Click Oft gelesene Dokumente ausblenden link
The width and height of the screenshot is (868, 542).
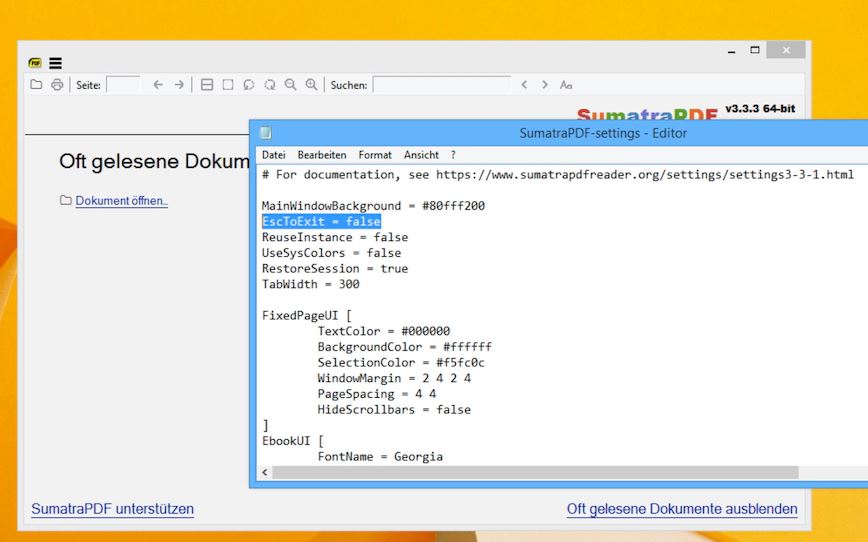682,509
